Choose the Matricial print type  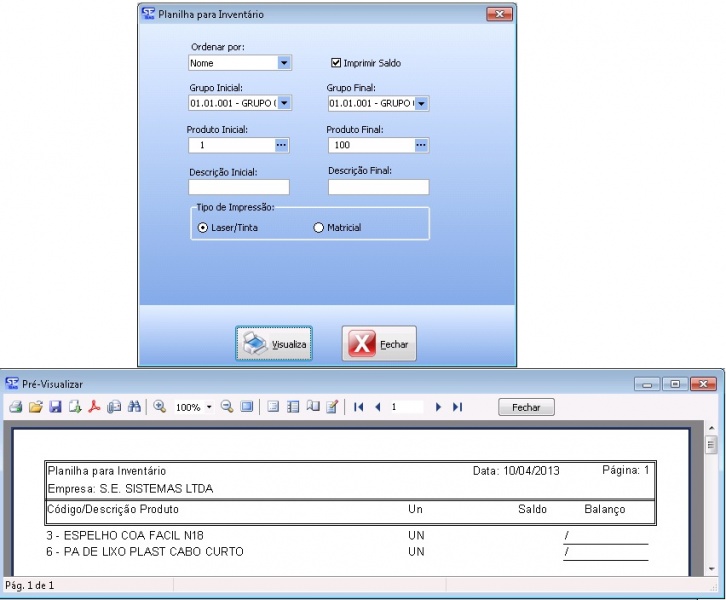[319, 228]
